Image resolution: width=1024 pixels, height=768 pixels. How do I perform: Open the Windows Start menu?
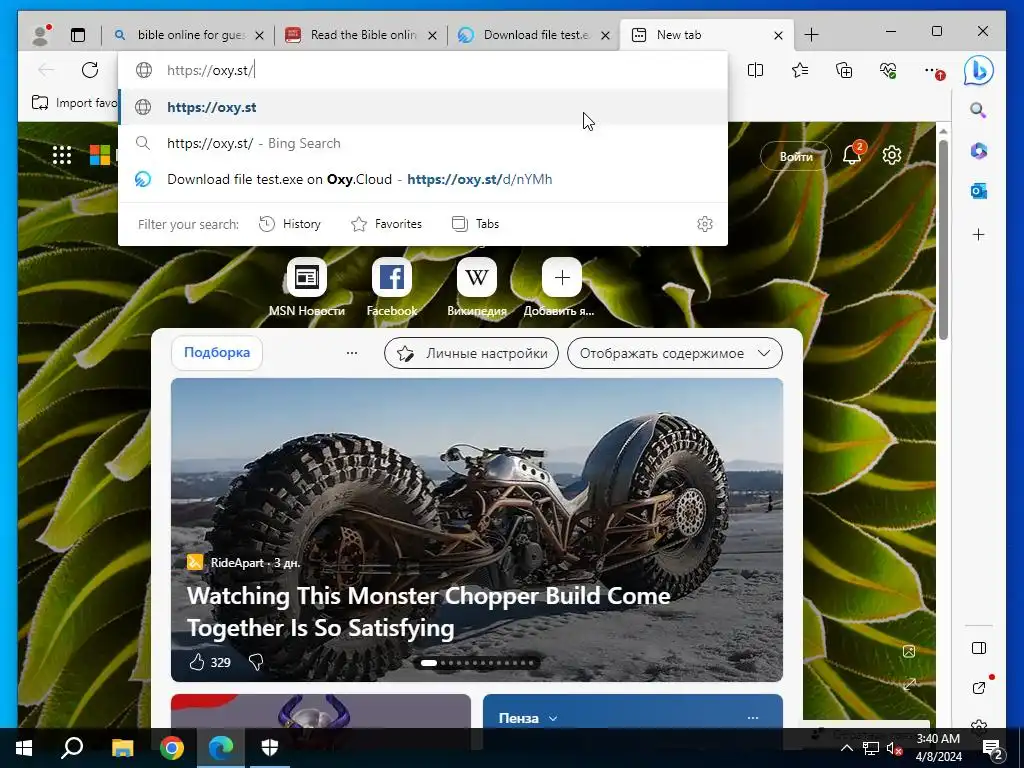pos(24,748)
